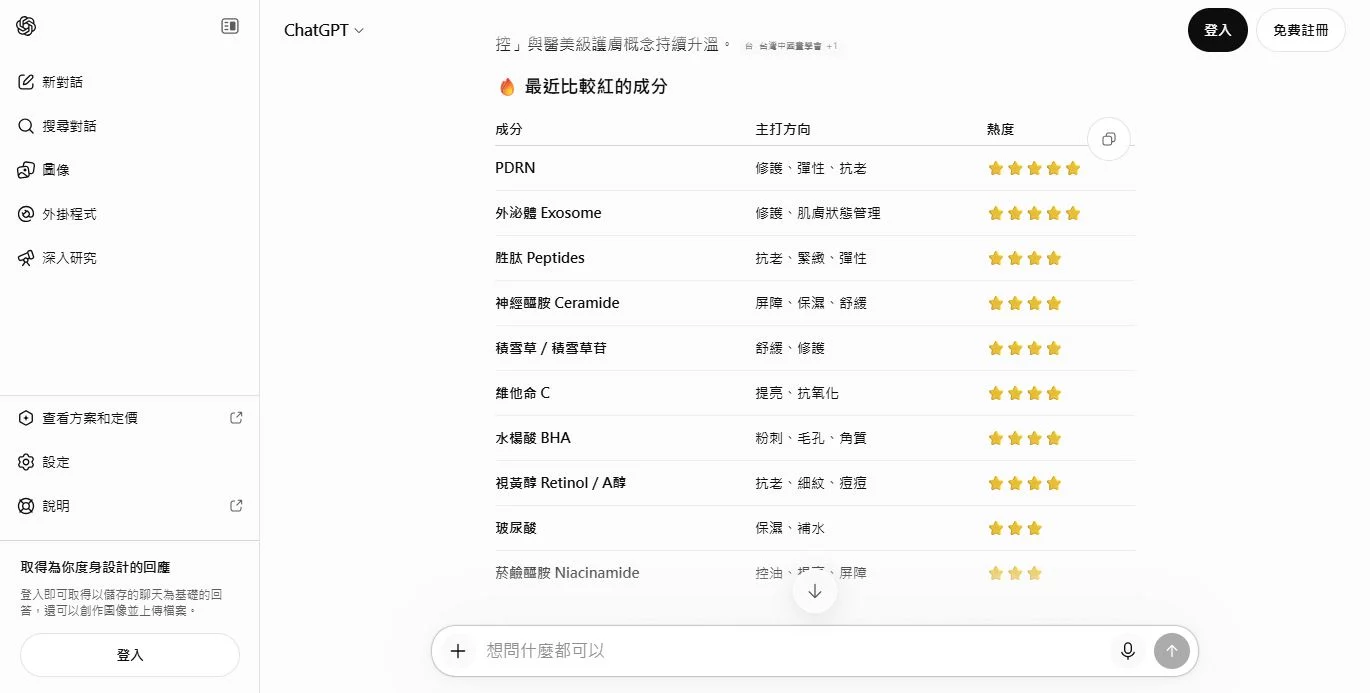This screenshot has width=1370, height=693.
Task: Open Deep Research (深入研究)
Action: [x=130, y=258]
